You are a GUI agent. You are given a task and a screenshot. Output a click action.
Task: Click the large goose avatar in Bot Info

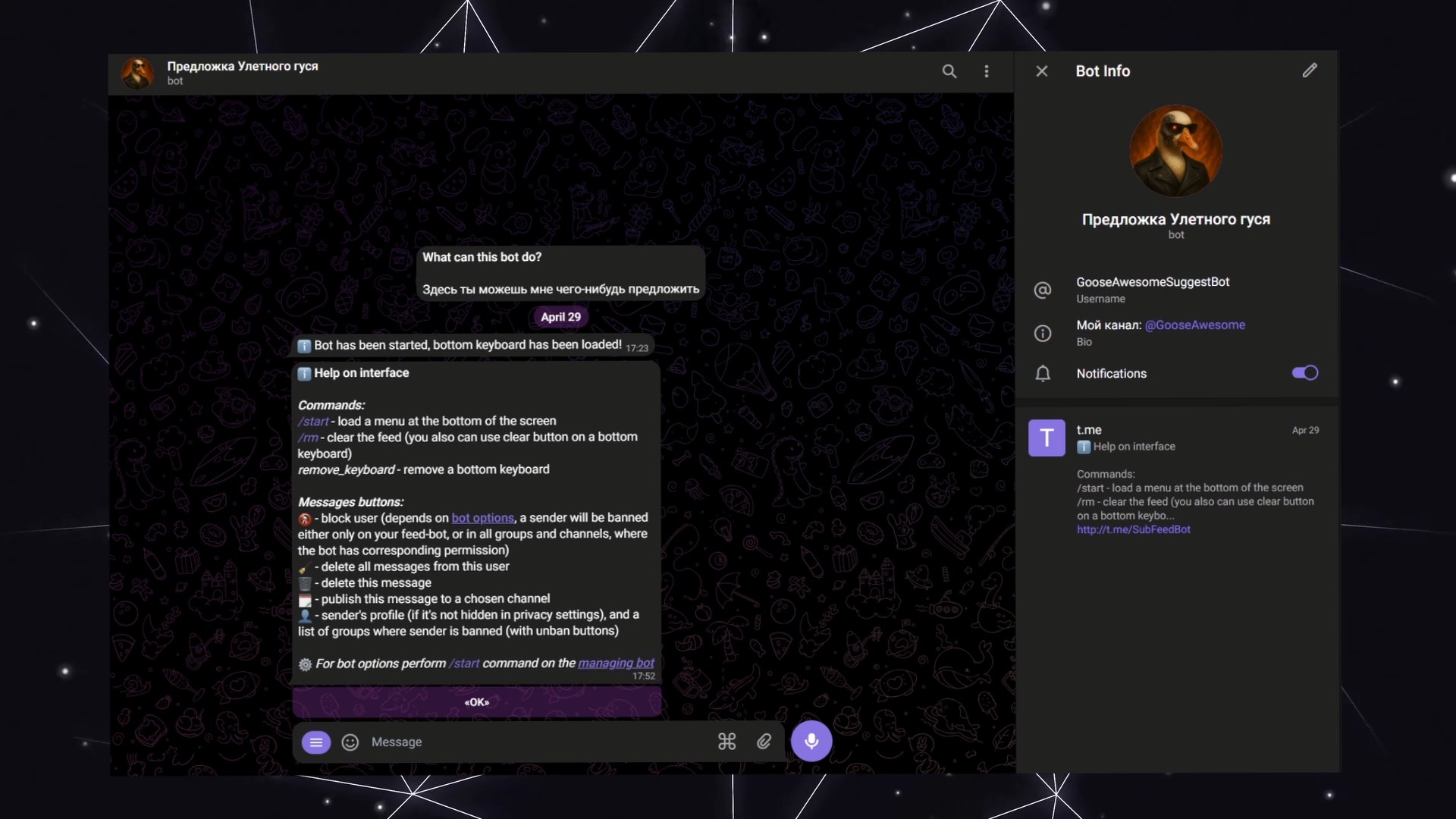click(x=1175, y=151)
